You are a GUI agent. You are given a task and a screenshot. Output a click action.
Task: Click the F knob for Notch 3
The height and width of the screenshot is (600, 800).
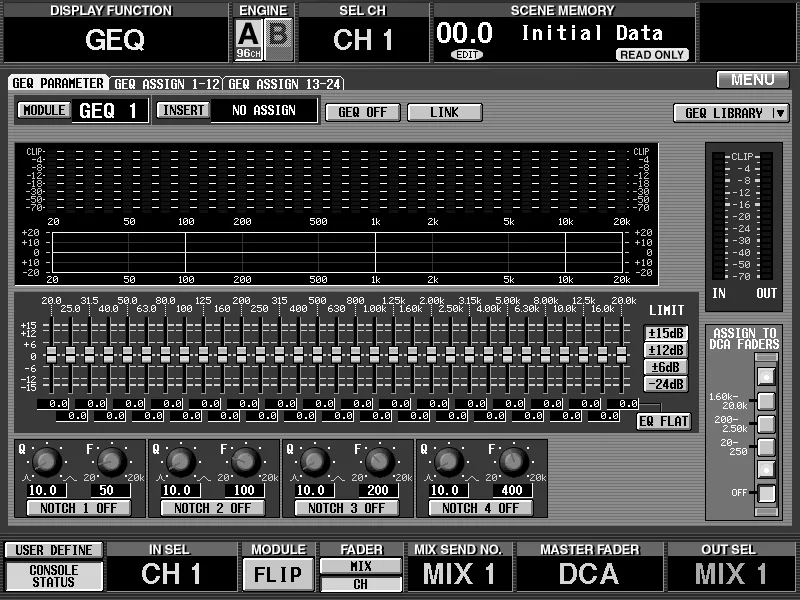coord(380,461)
